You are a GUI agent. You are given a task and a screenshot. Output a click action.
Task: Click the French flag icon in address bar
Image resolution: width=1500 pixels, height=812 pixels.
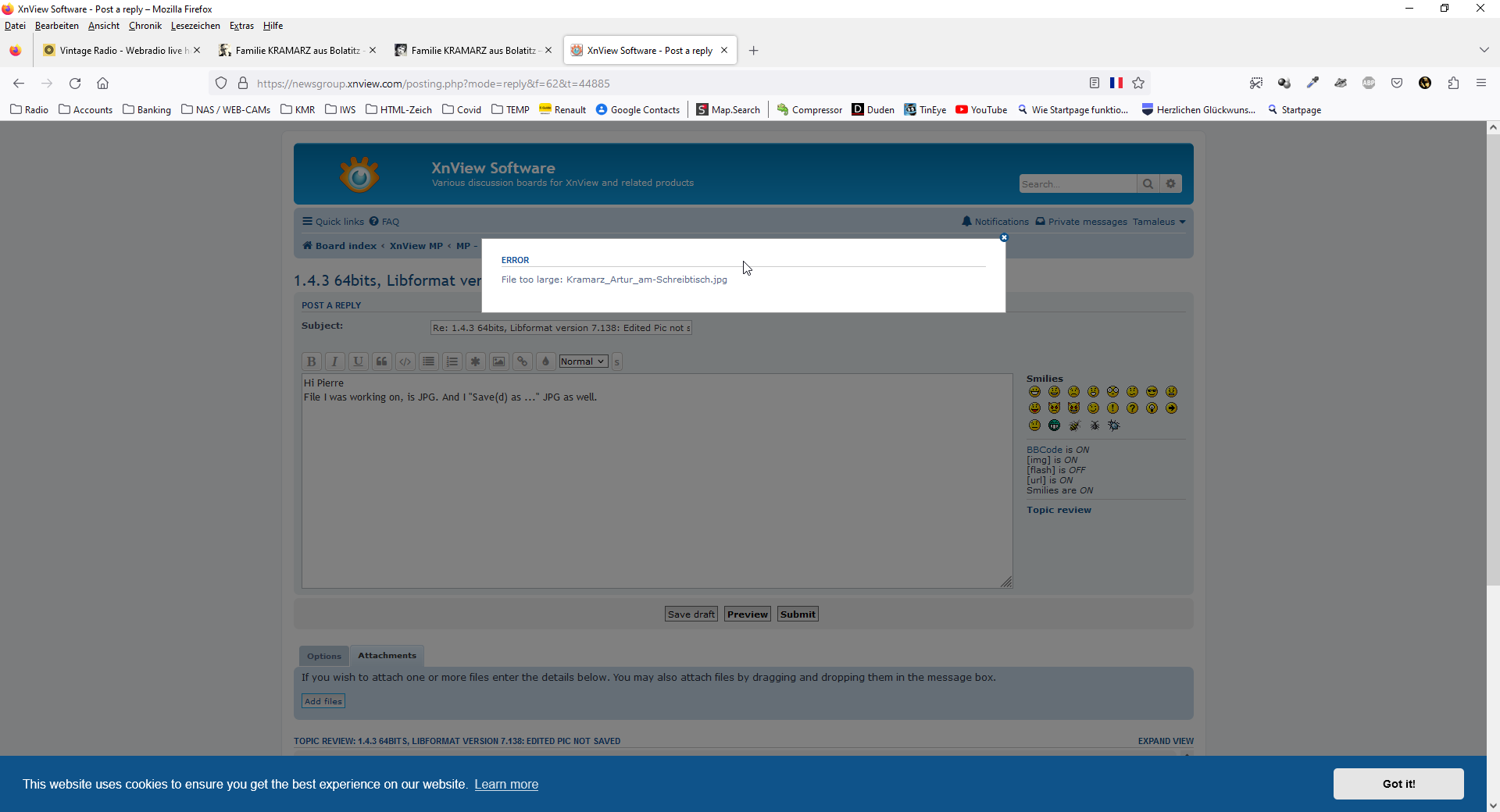pyautogui.click(x=1116, y=83)
